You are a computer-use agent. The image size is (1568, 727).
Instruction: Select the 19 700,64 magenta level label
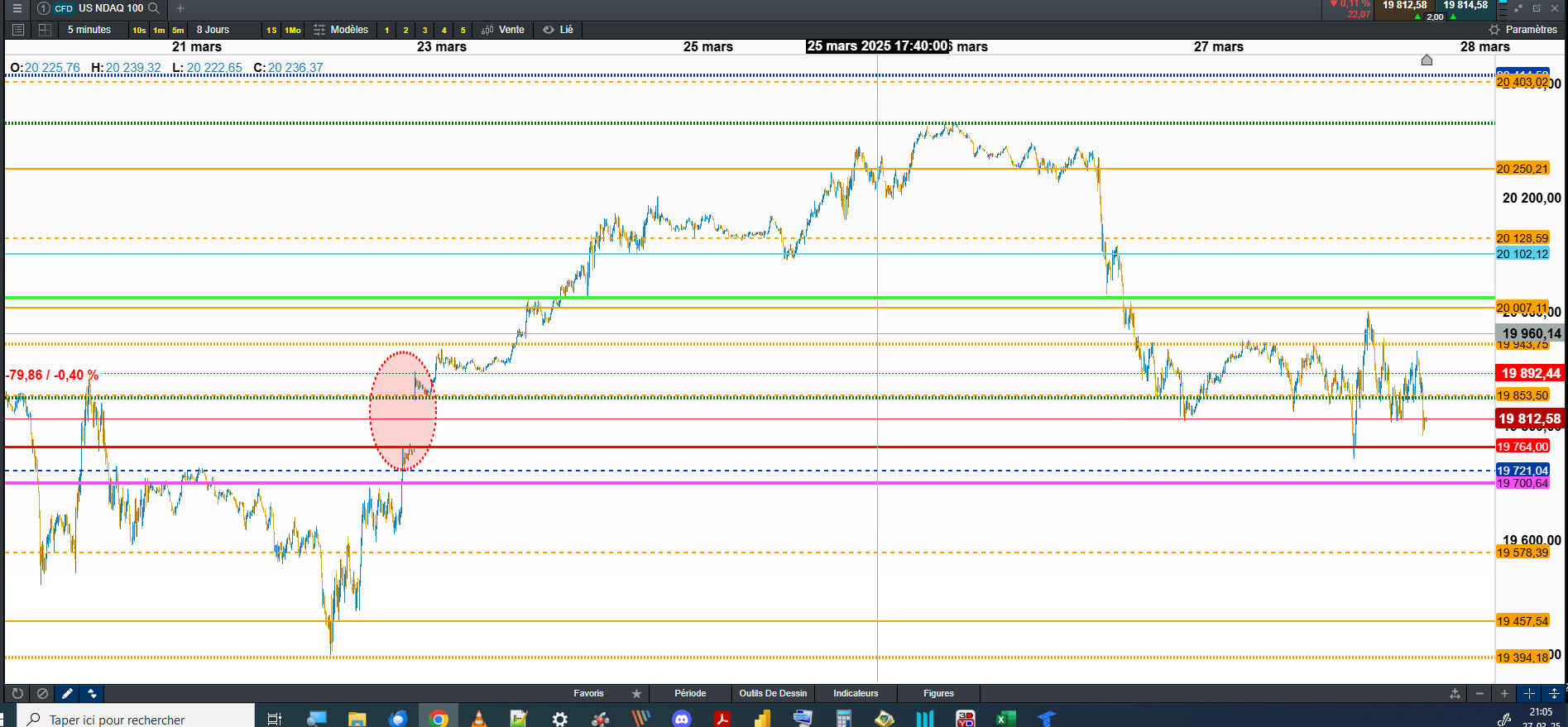pyautogui.click(x=1522, y=484)
